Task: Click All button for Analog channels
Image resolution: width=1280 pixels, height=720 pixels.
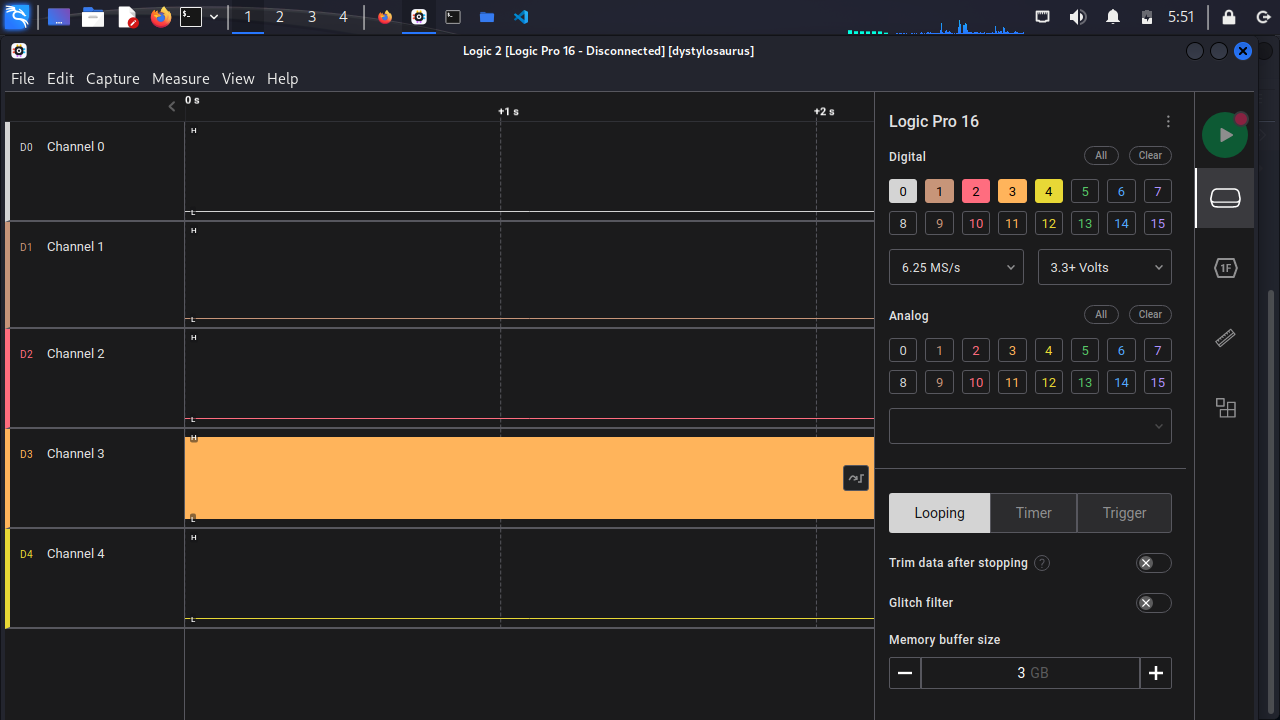Action: tap(1100, 314)
